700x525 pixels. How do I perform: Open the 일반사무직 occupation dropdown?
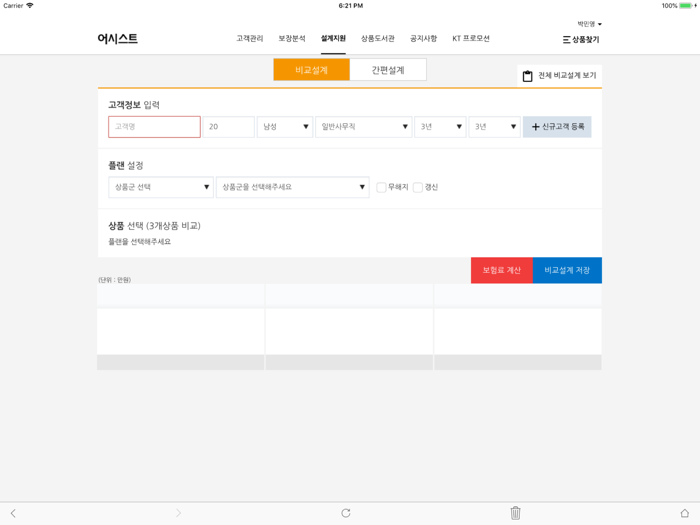click(x=363, y=127)
